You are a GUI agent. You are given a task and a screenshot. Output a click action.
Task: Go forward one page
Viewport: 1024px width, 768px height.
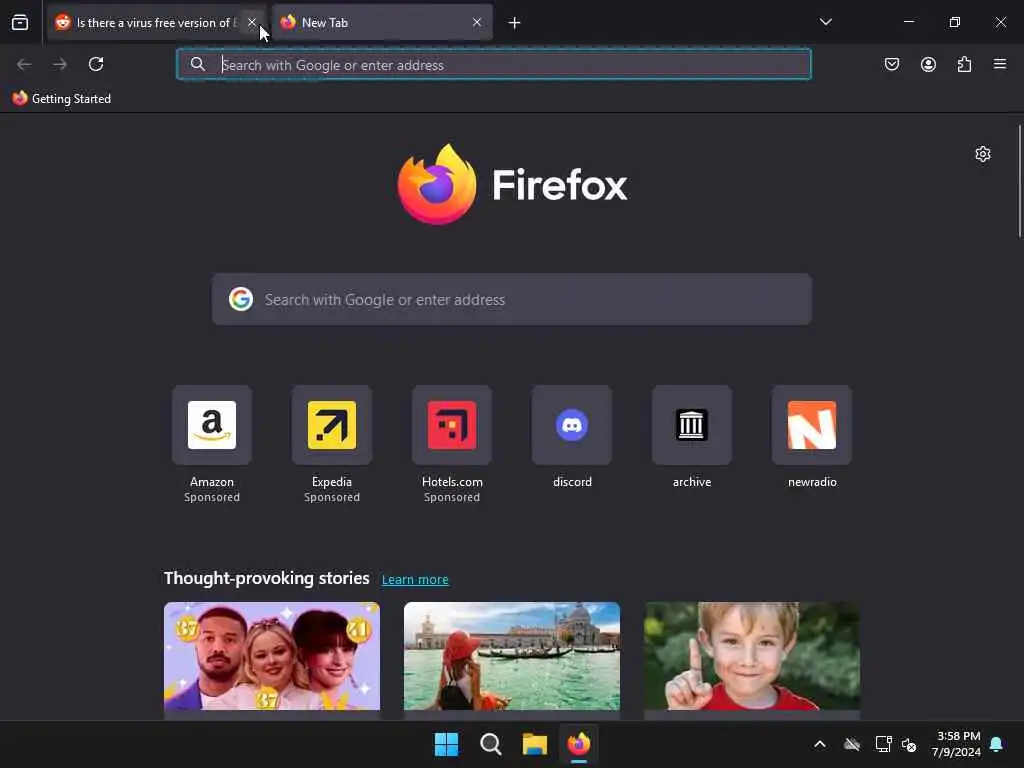60,64
